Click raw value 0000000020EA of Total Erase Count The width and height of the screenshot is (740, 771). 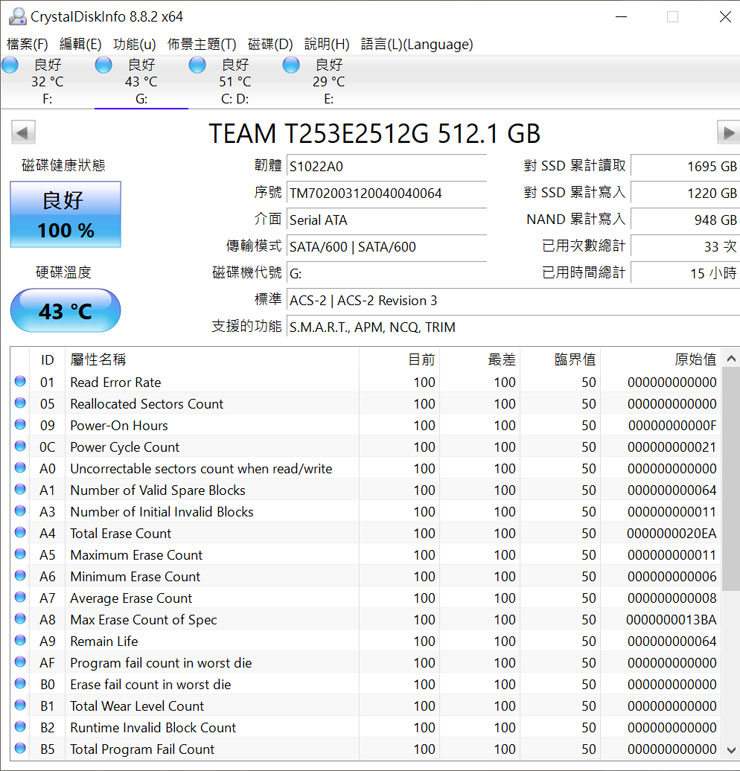(671, 534)
